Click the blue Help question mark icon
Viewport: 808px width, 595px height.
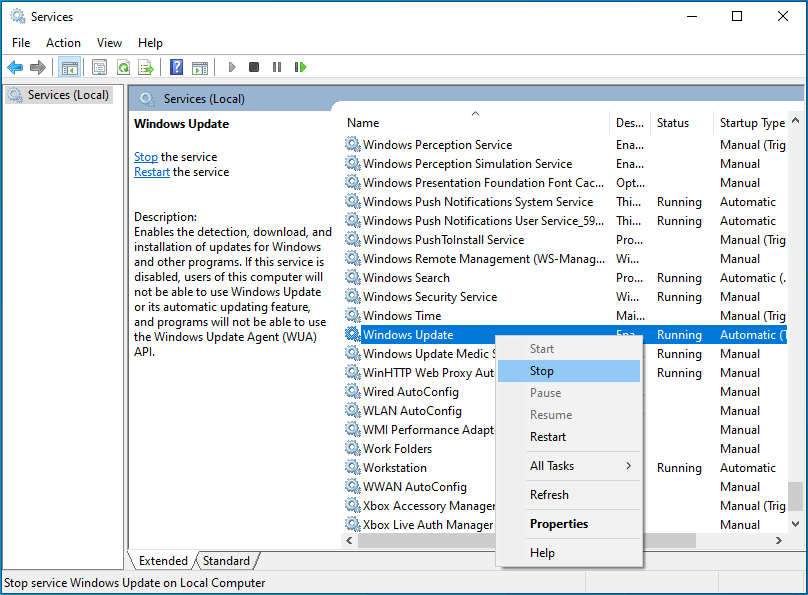coord(176,67)
